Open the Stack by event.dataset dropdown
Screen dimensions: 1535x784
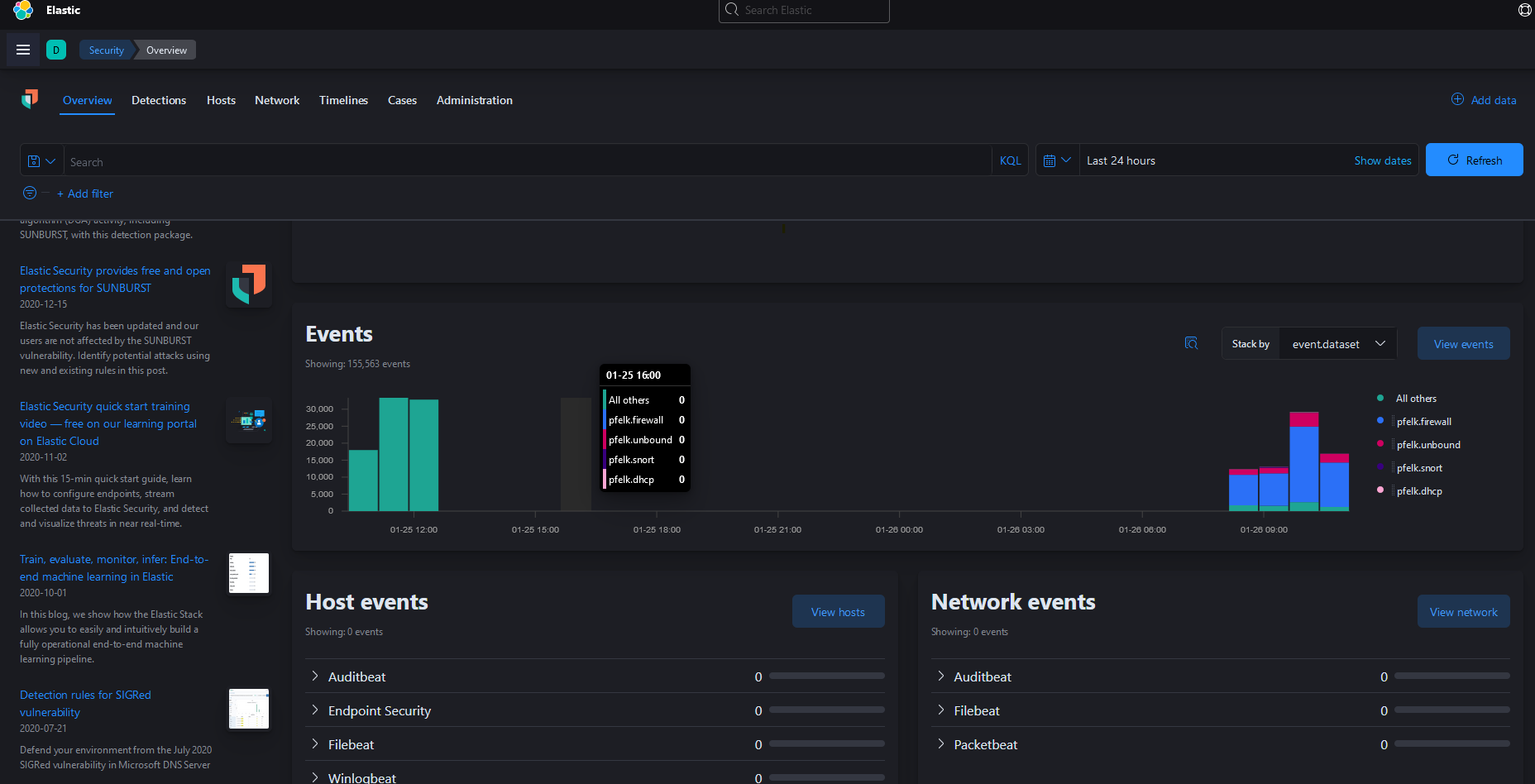tap(1338, 344)
